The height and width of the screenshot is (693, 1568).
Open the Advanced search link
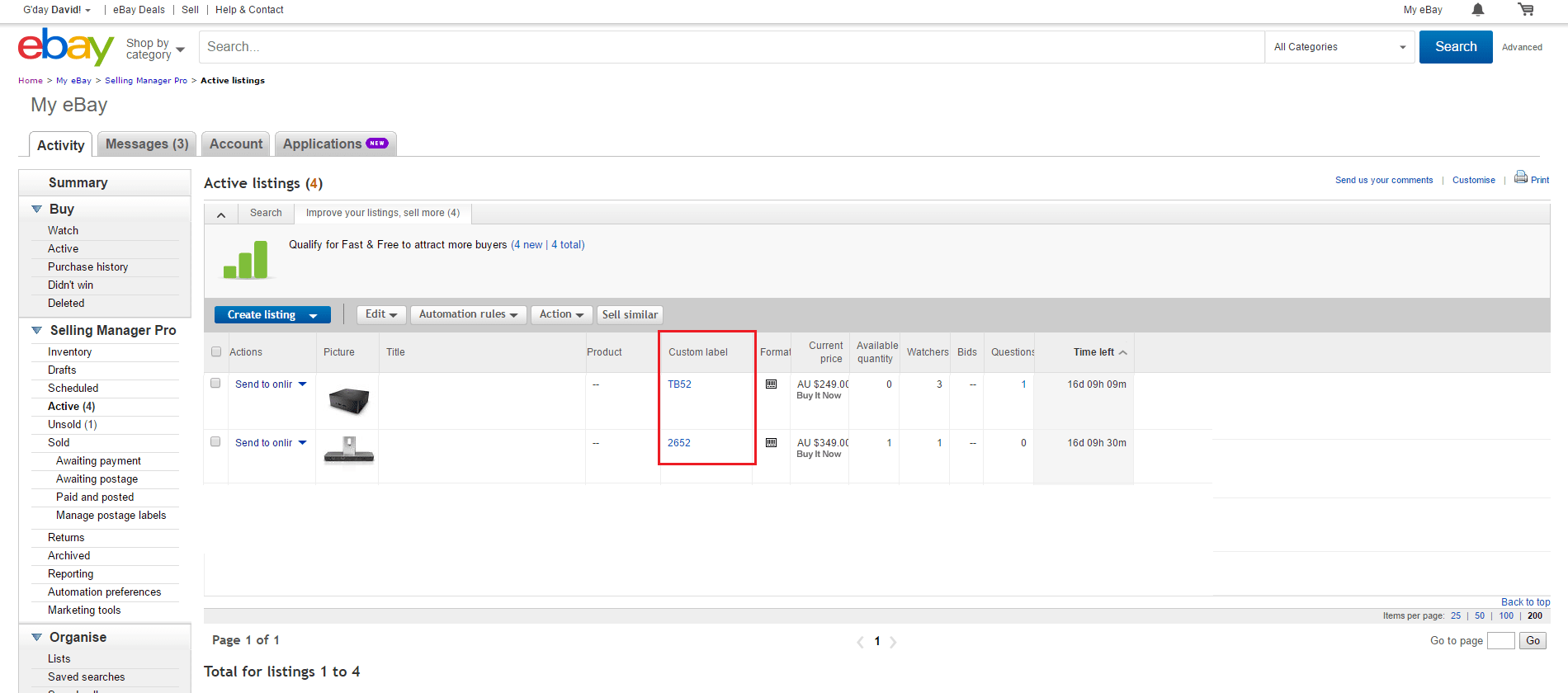point(1522,47)
